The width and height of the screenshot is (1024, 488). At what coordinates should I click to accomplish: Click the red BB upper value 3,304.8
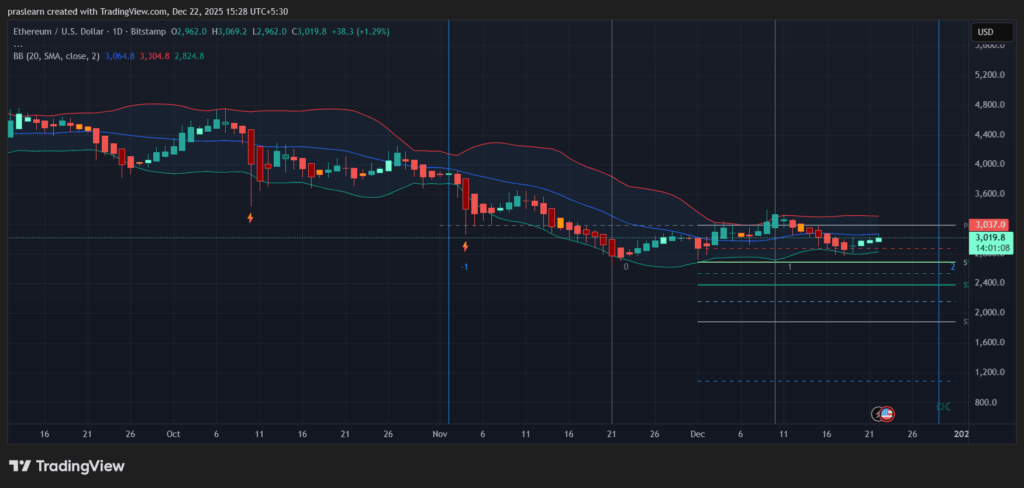(155, 56)
